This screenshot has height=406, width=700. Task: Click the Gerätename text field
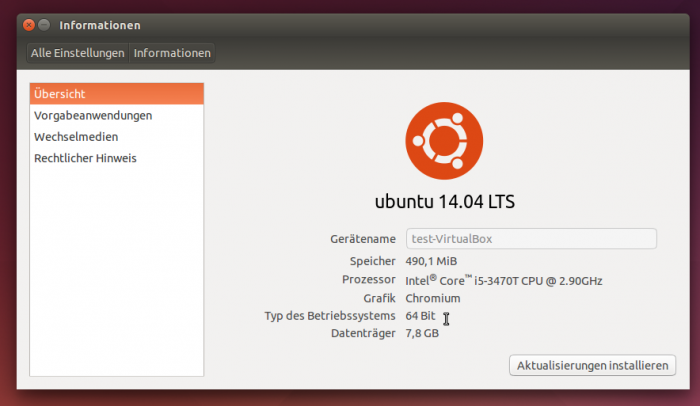(530, 239)
